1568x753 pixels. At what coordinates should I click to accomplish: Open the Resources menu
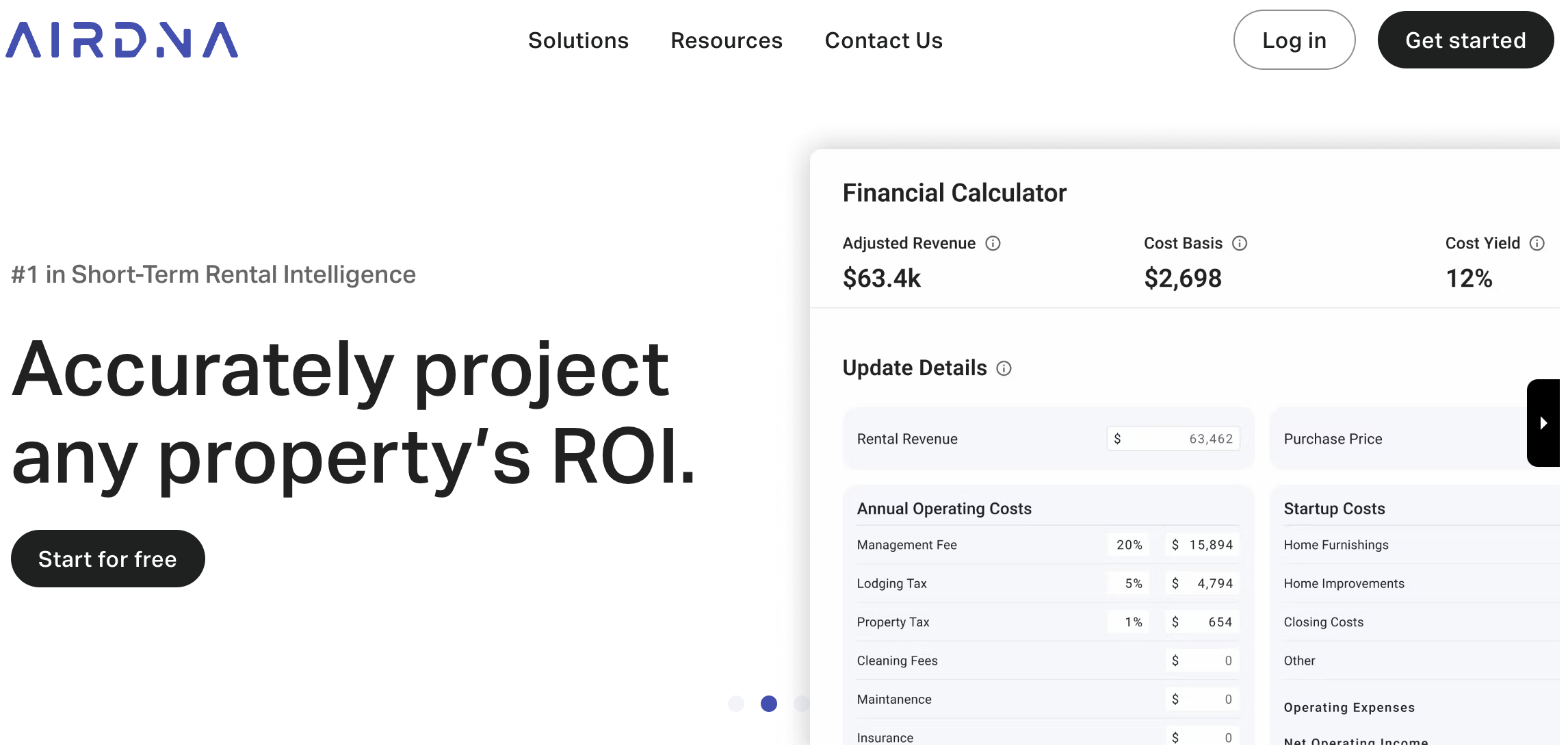click(x=727, y=40)
